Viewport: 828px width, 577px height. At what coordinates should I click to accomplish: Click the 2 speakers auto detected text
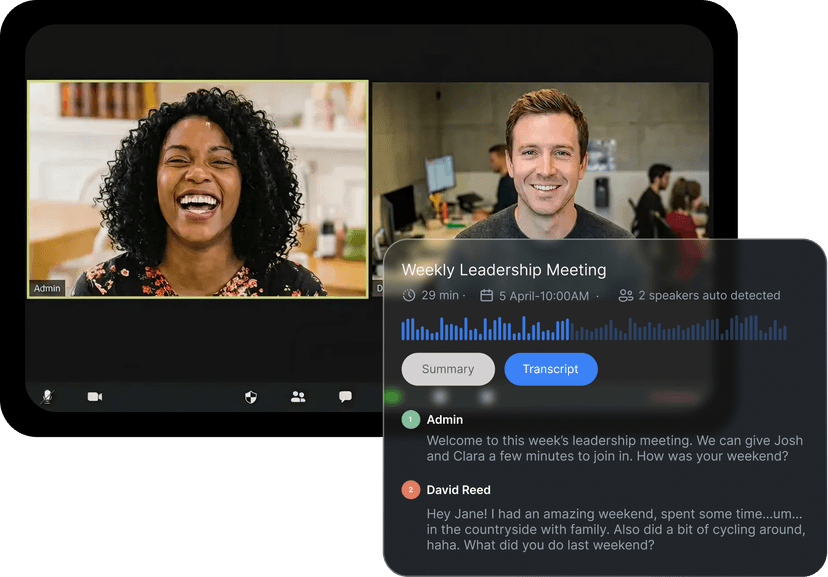coord(709,296)
